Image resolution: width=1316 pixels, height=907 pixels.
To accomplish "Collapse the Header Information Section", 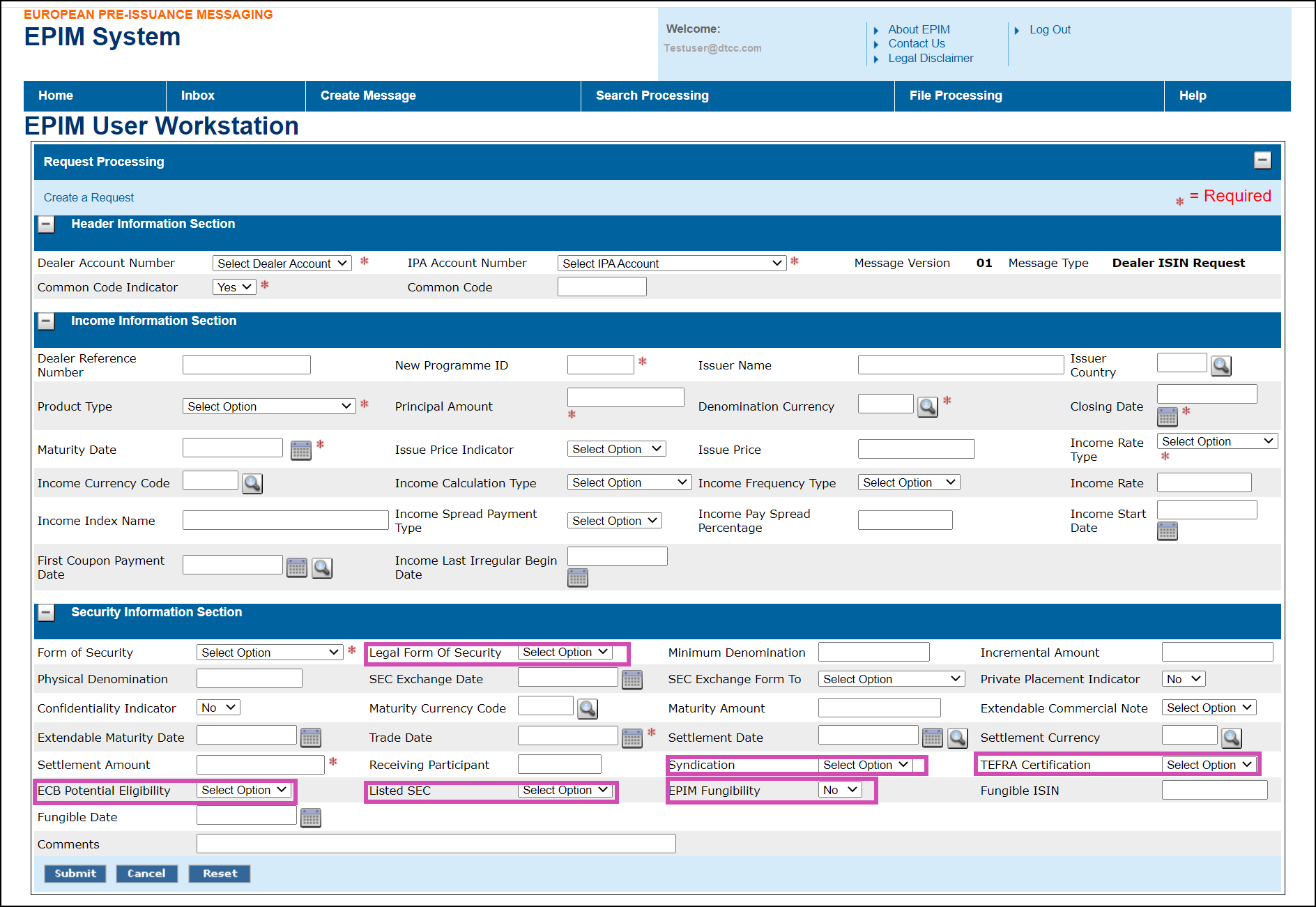I will pos(46,224).
